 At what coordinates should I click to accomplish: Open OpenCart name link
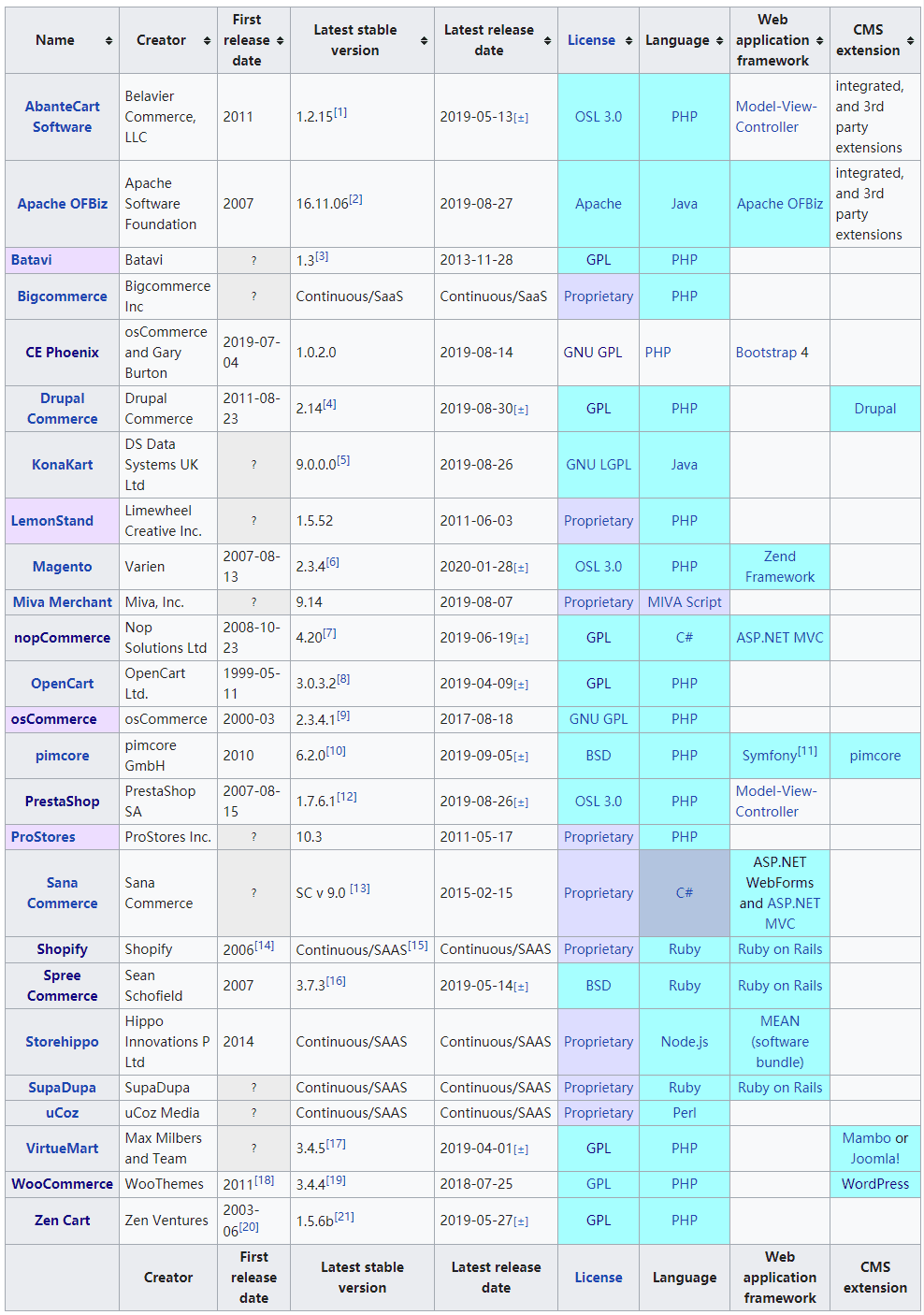[63, 684]
